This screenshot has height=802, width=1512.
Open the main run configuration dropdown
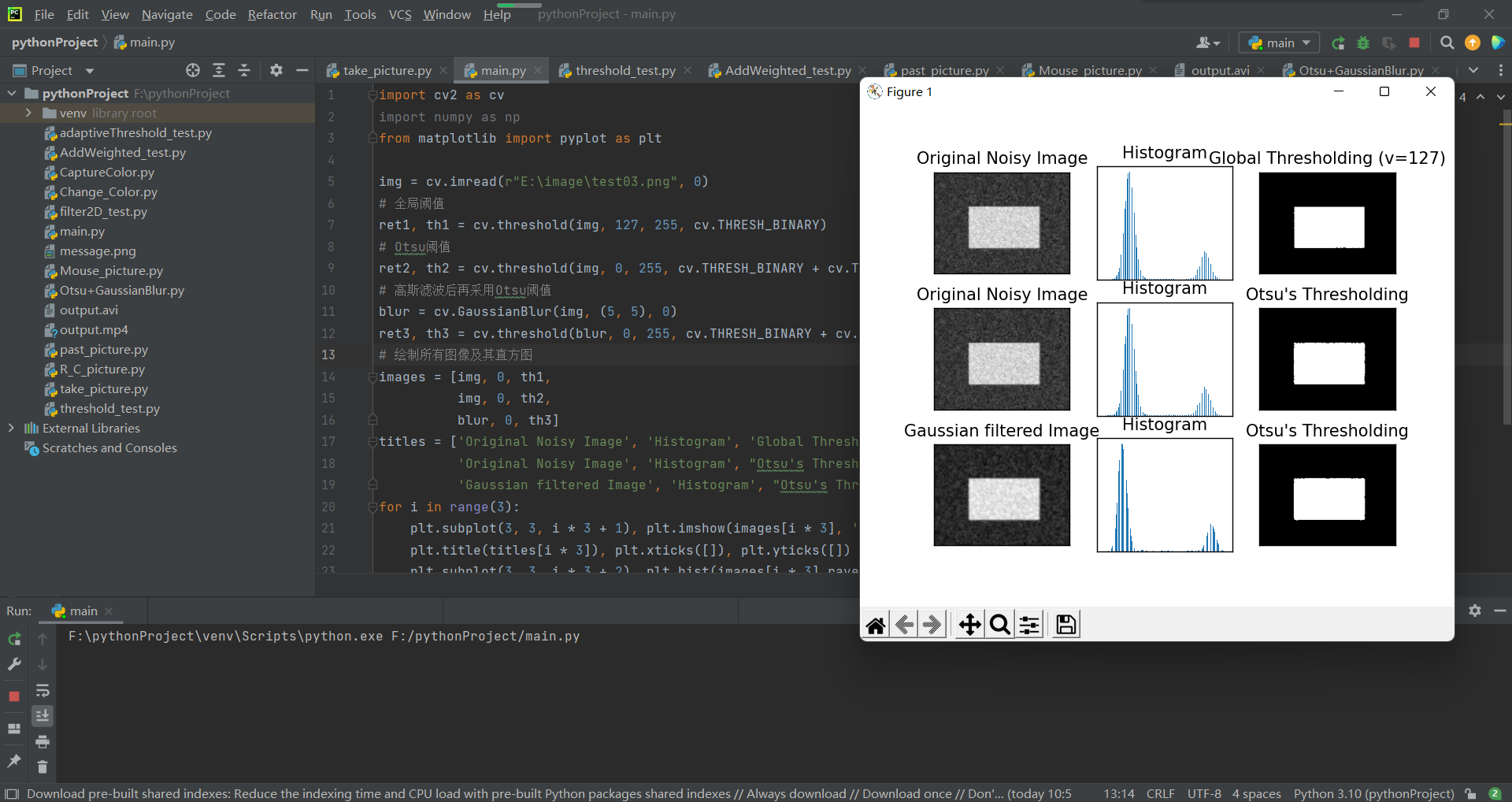[x=1279, y=43]
